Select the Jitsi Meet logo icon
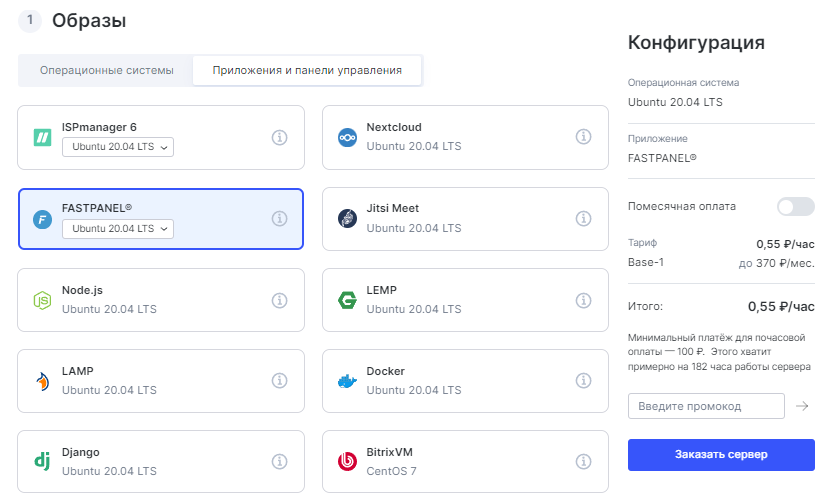 [347, 219]
